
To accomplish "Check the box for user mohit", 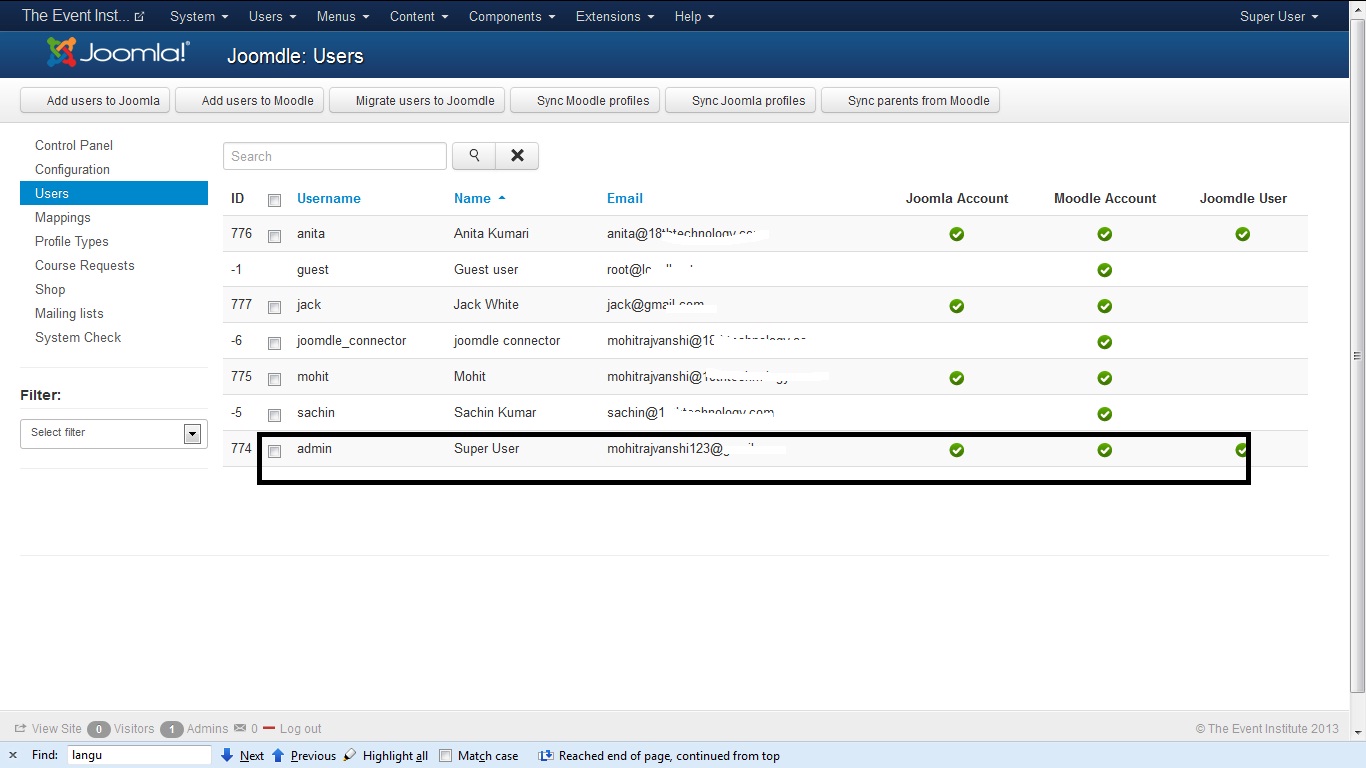I will tap(274, 380).
